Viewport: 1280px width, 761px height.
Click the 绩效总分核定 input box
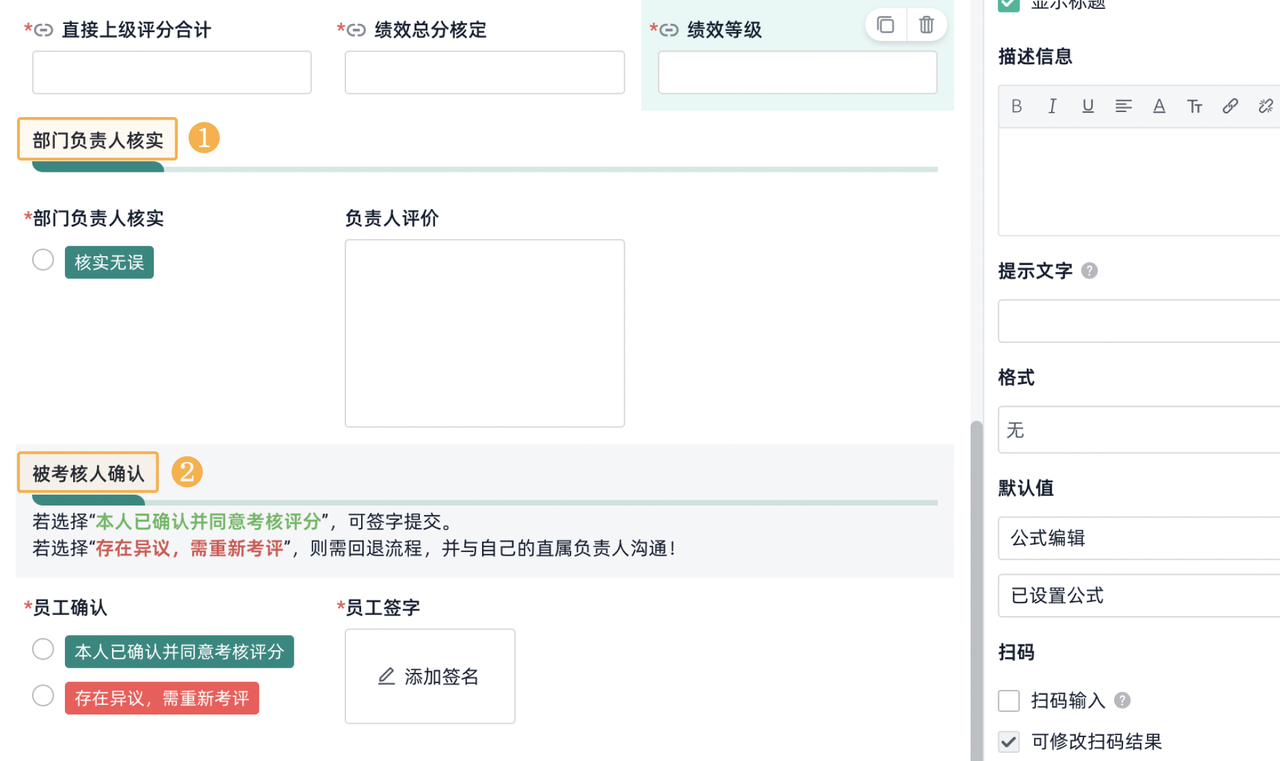pos(485,73)
